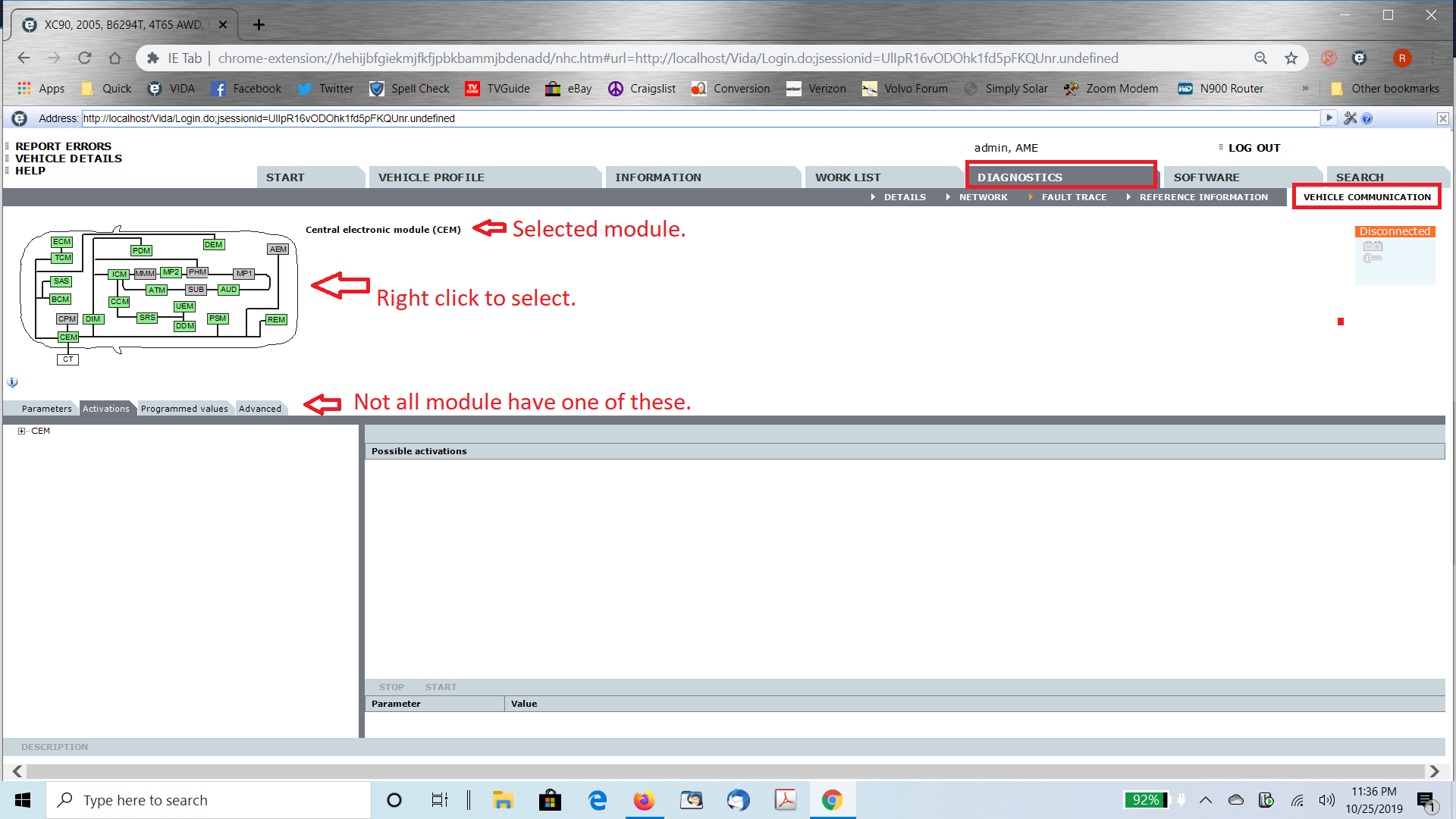Screen dimensions: 1456x819
Task: Click the IE Tab go arrow button
Action: [x=1329, y=118]
